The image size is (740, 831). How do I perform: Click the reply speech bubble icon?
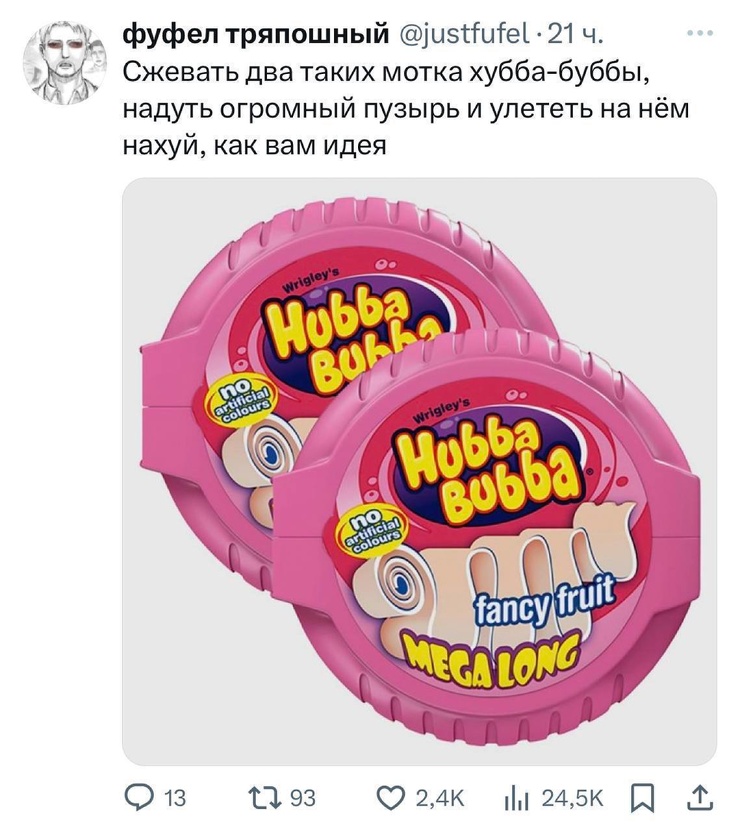pyautogui.click(x=138, y=798)
